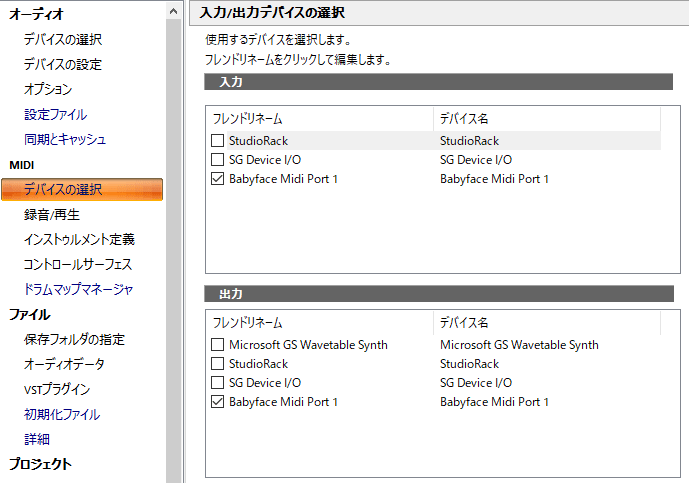The height and width of the screenshot is (483, 689).
Task: Select Microsoft GS Wavetable Synth device name cell
Action: click(519, 345)
